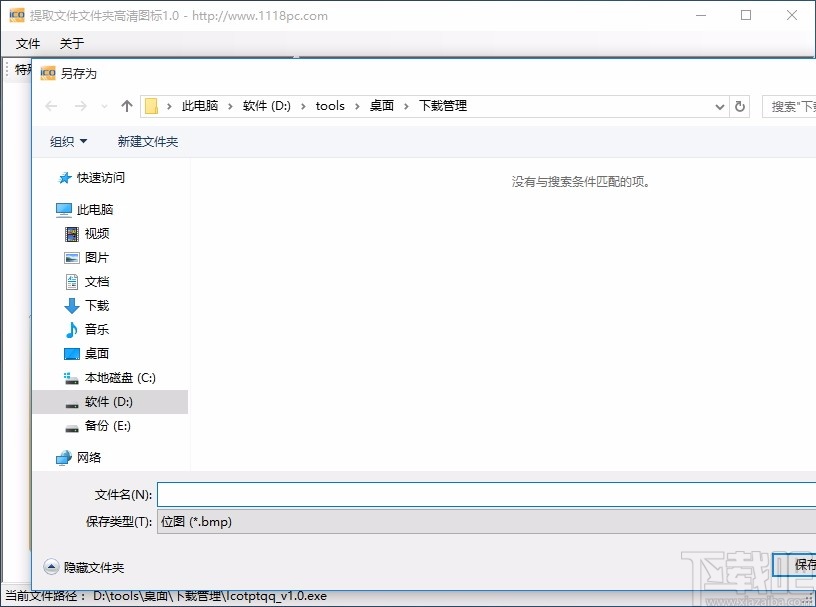The height and width of the screenshot is (607, 816).
Task: Open the 下载 folder via its icon
Action: [70, 305]
